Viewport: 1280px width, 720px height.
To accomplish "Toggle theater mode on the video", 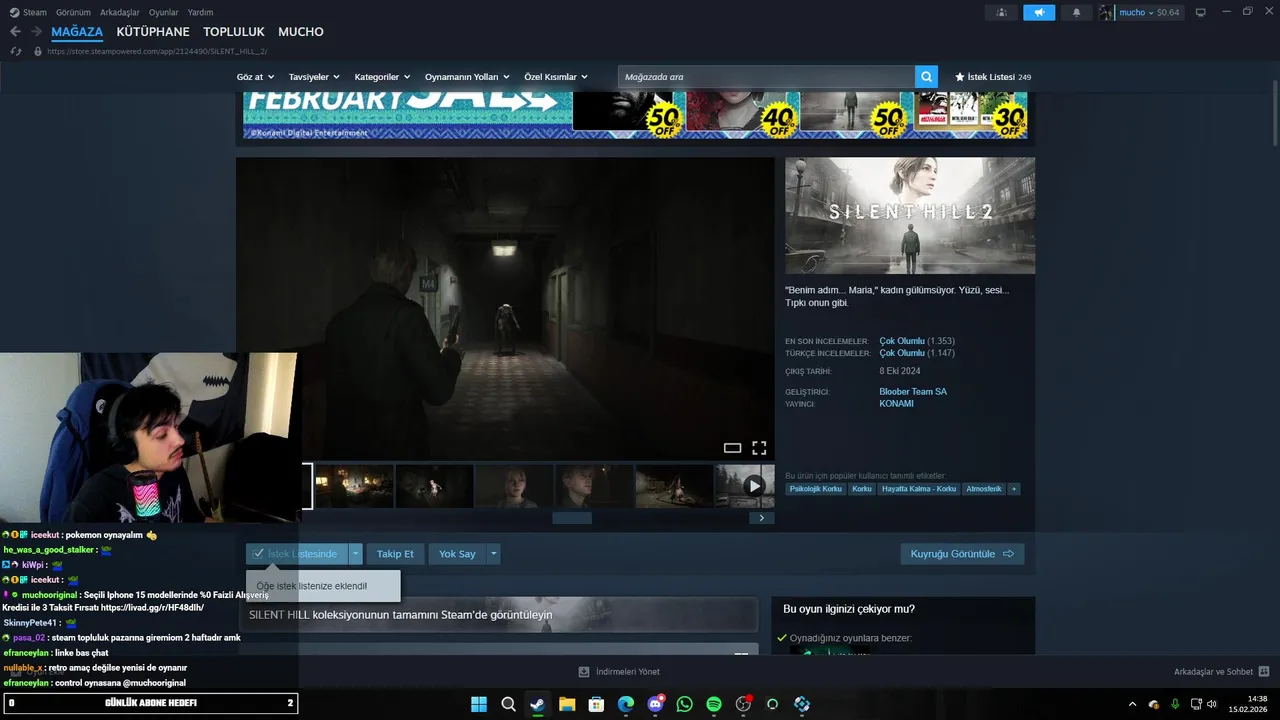I will tap(732, 448).
